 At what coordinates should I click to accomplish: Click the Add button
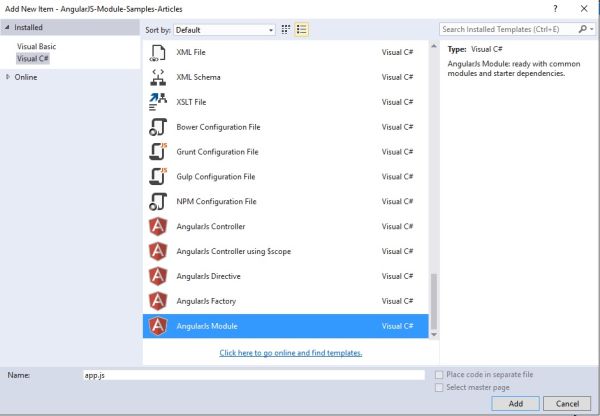point(515,403)
